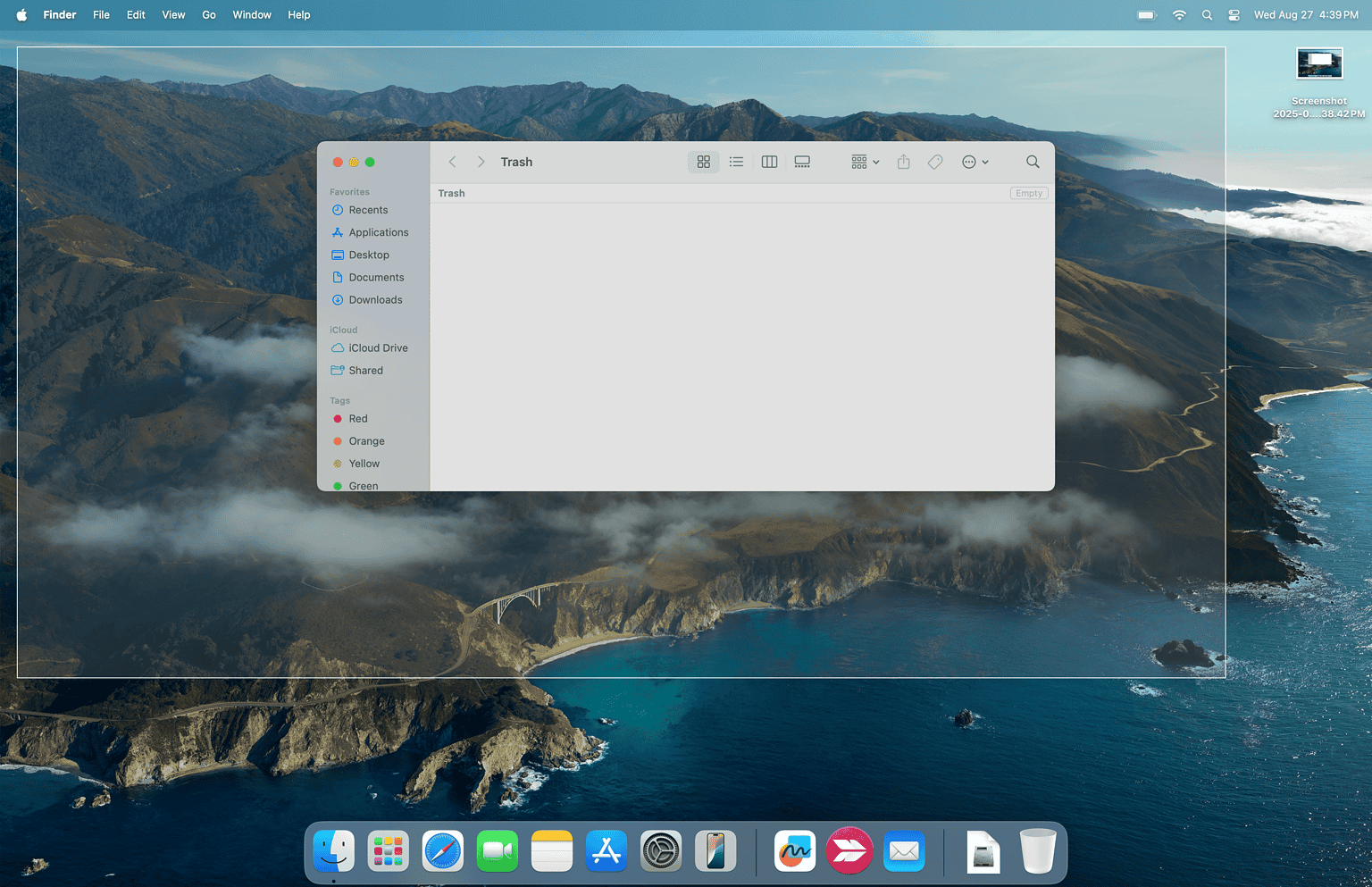Start a search in the Trash window
The height and width of the screenshot is (887, 1372).
tap(1032, 162)
